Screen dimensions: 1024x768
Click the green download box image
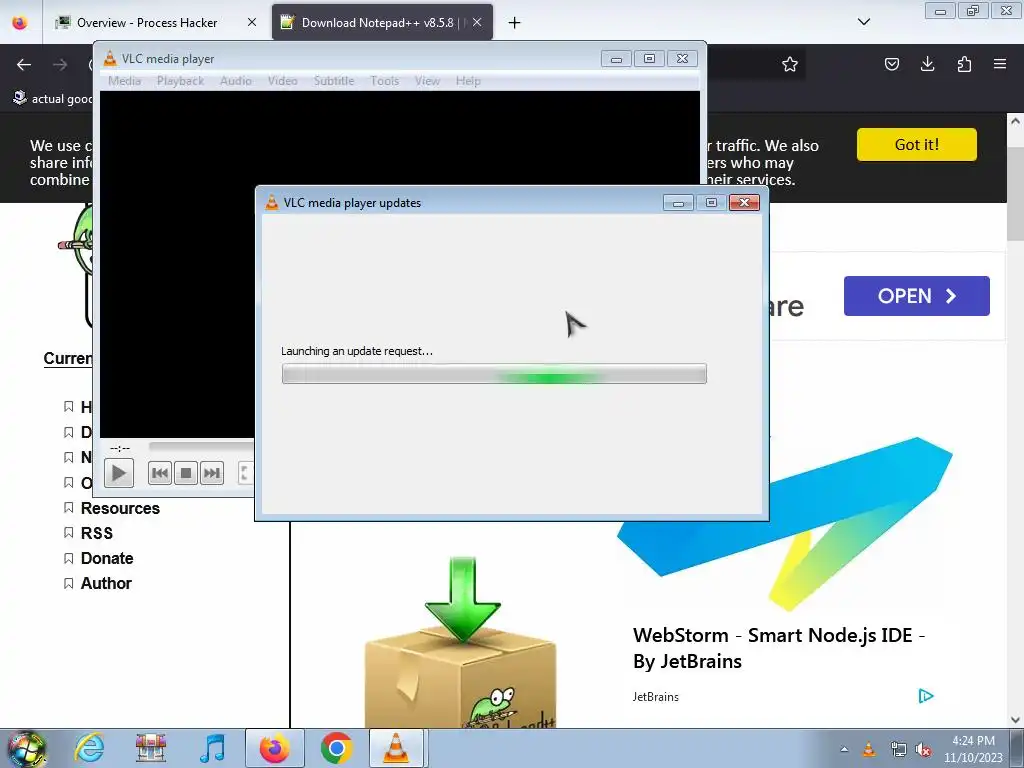coord(460,642)
